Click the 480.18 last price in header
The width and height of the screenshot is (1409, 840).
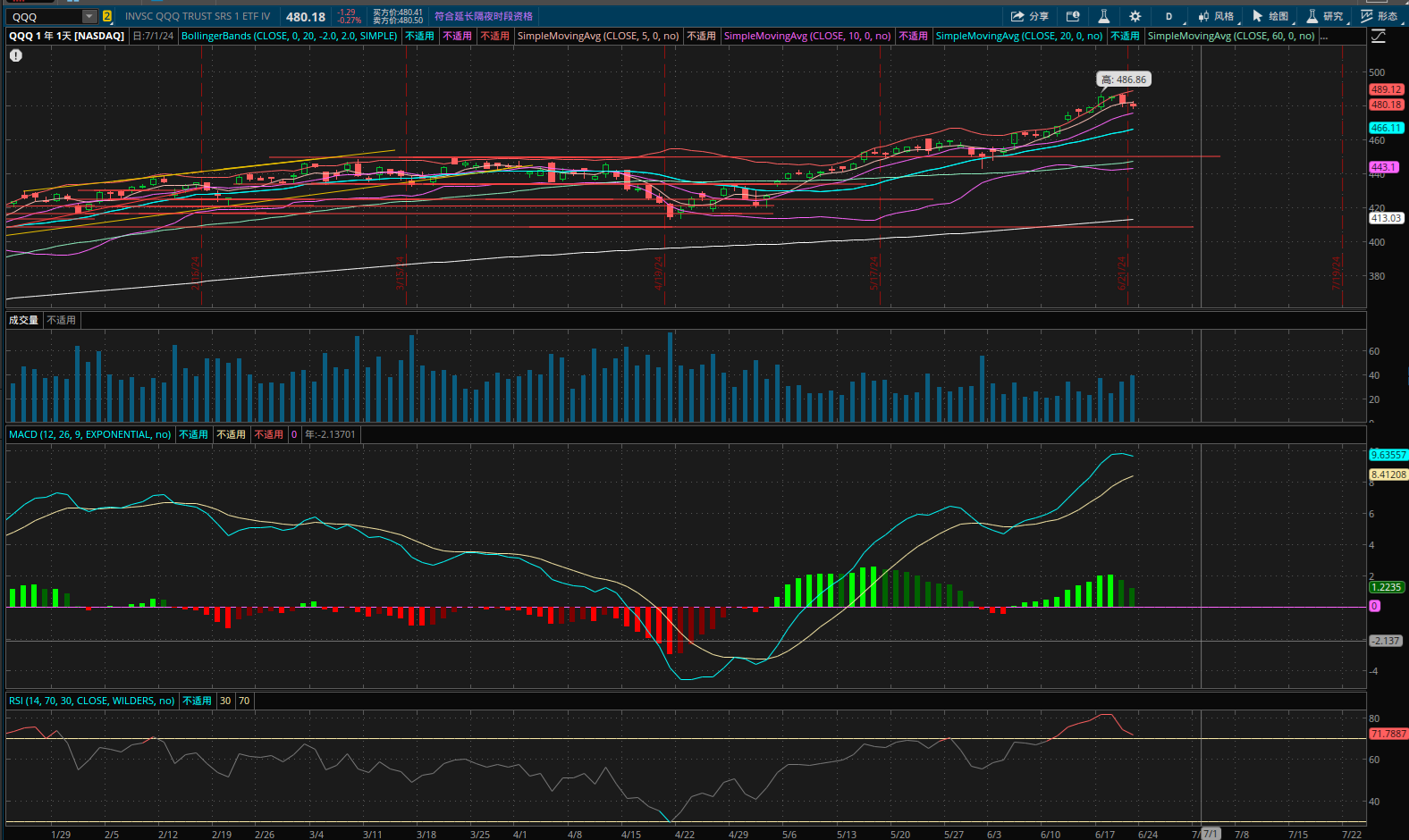(x=306, y=16)
